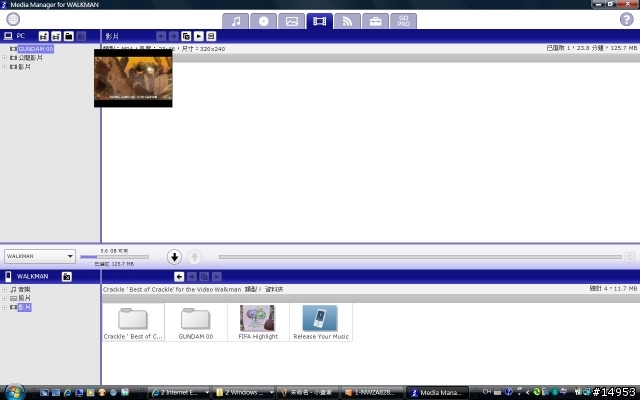Open the WALKMAN device dropdown
Image resolution: width=640 pixels, height=400 pixels.
[x=40, y=256]
